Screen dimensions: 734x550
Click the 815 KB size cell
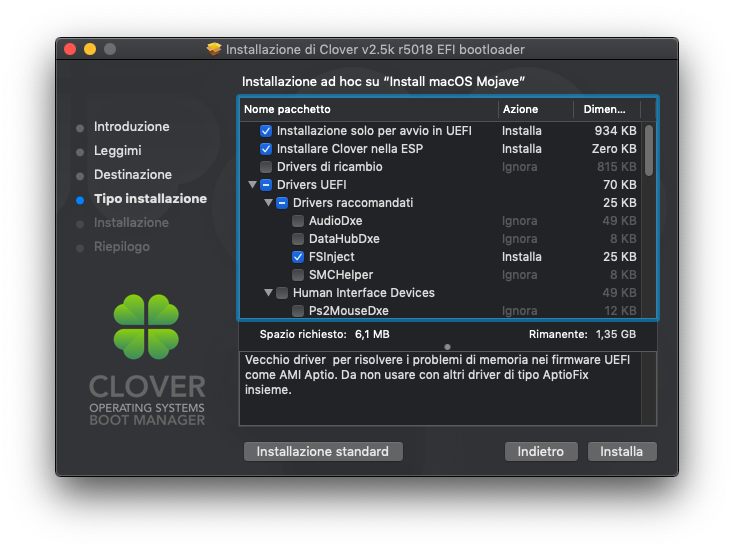click(x=617, y=167)
